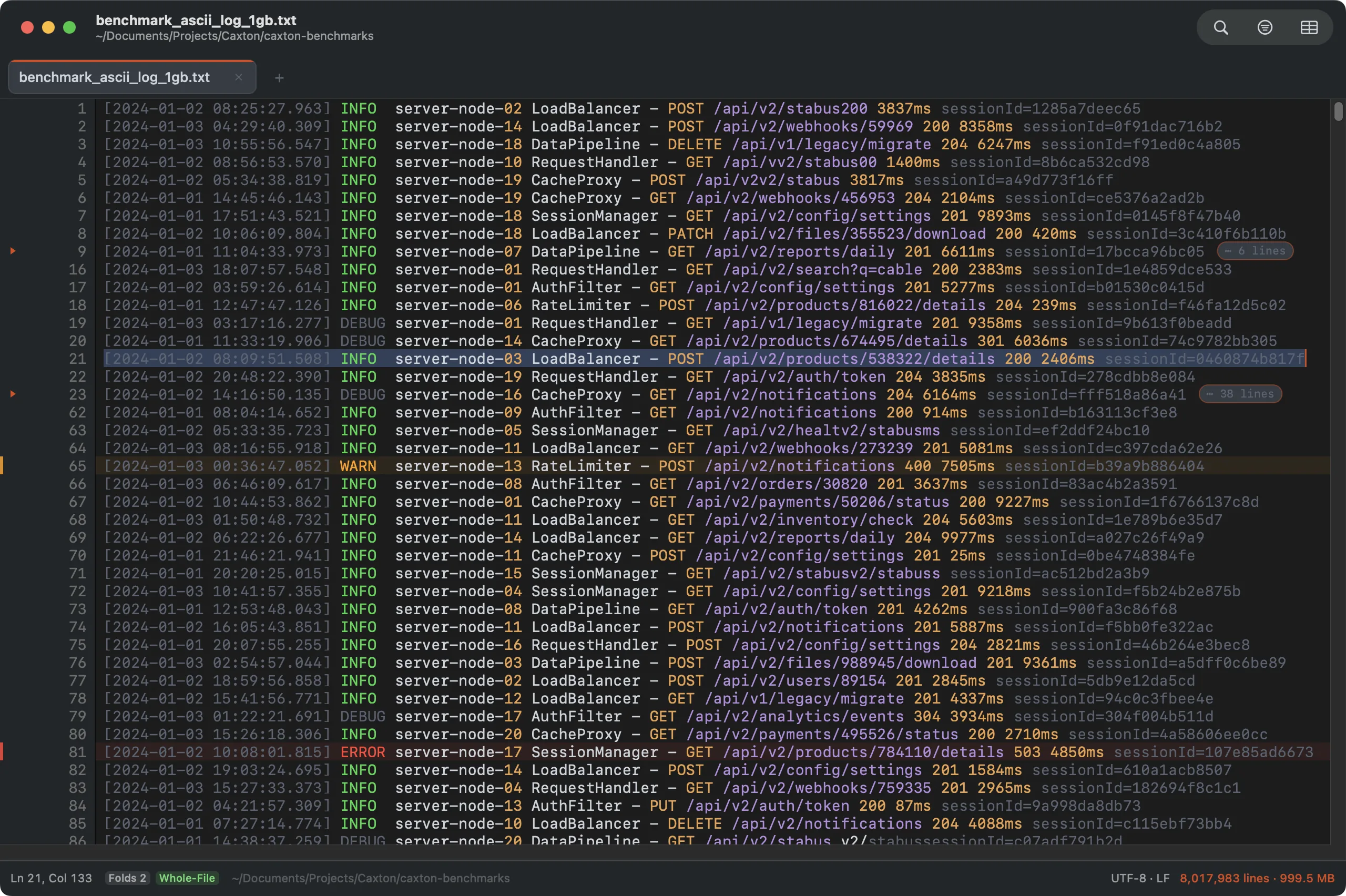Image resolution: width=1346 pixels, height=896 pixels.
Task: Click sessionId=0460874b817f on line 21
Action: pos(1205,359)
